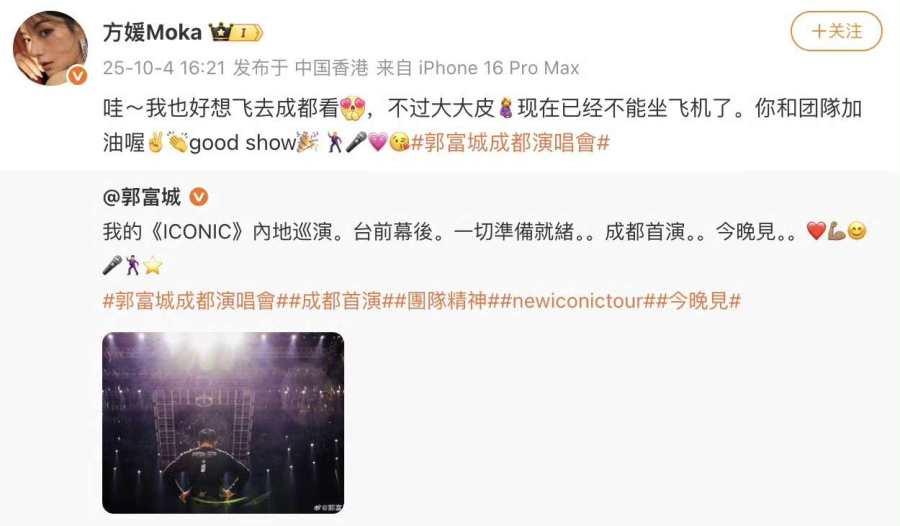Open the concert stage photo thumbnail
The image size is (900, 526).
point(223,423)
